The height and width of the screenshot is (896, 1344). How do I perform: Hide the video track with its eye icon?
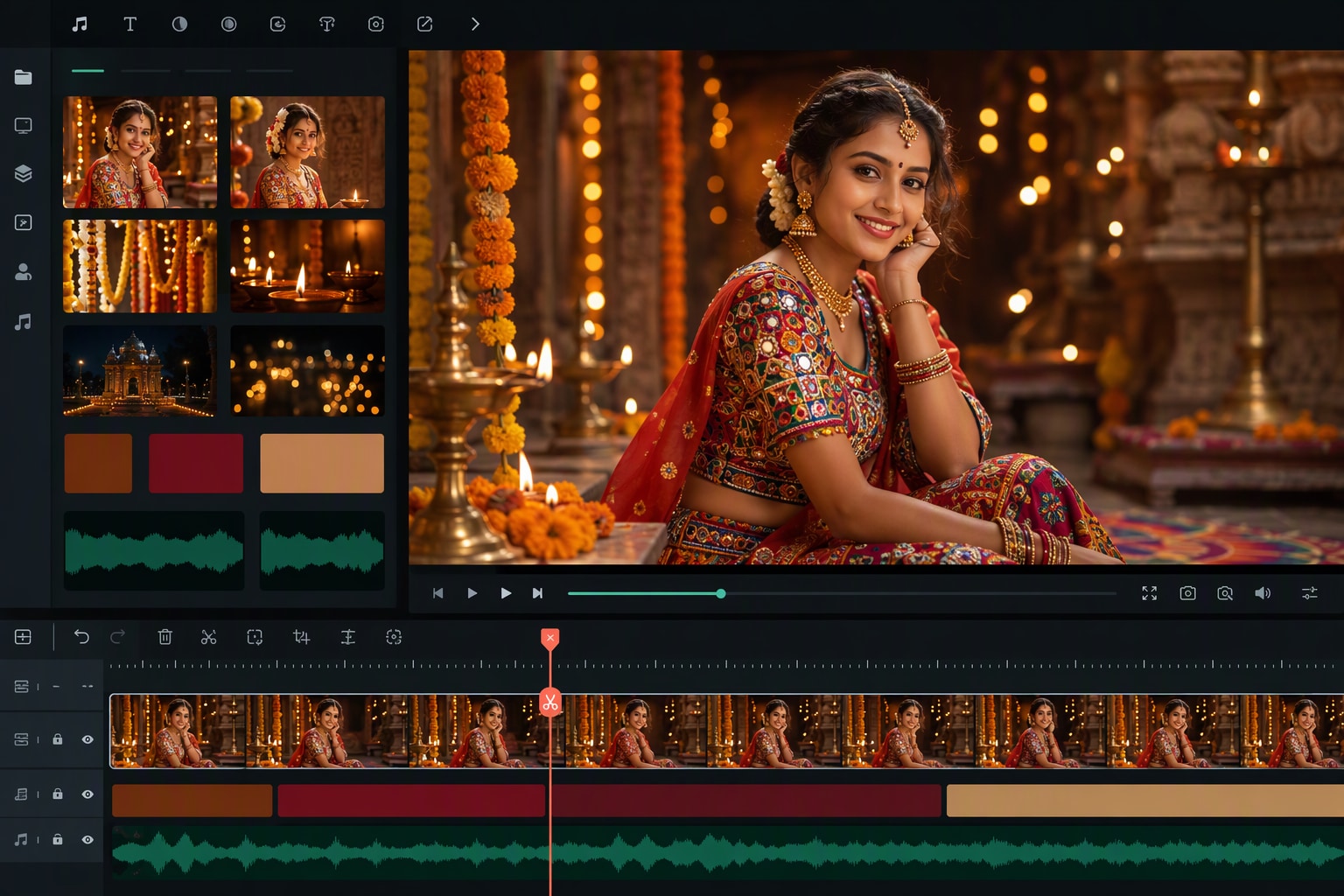[x=87, y=739]
